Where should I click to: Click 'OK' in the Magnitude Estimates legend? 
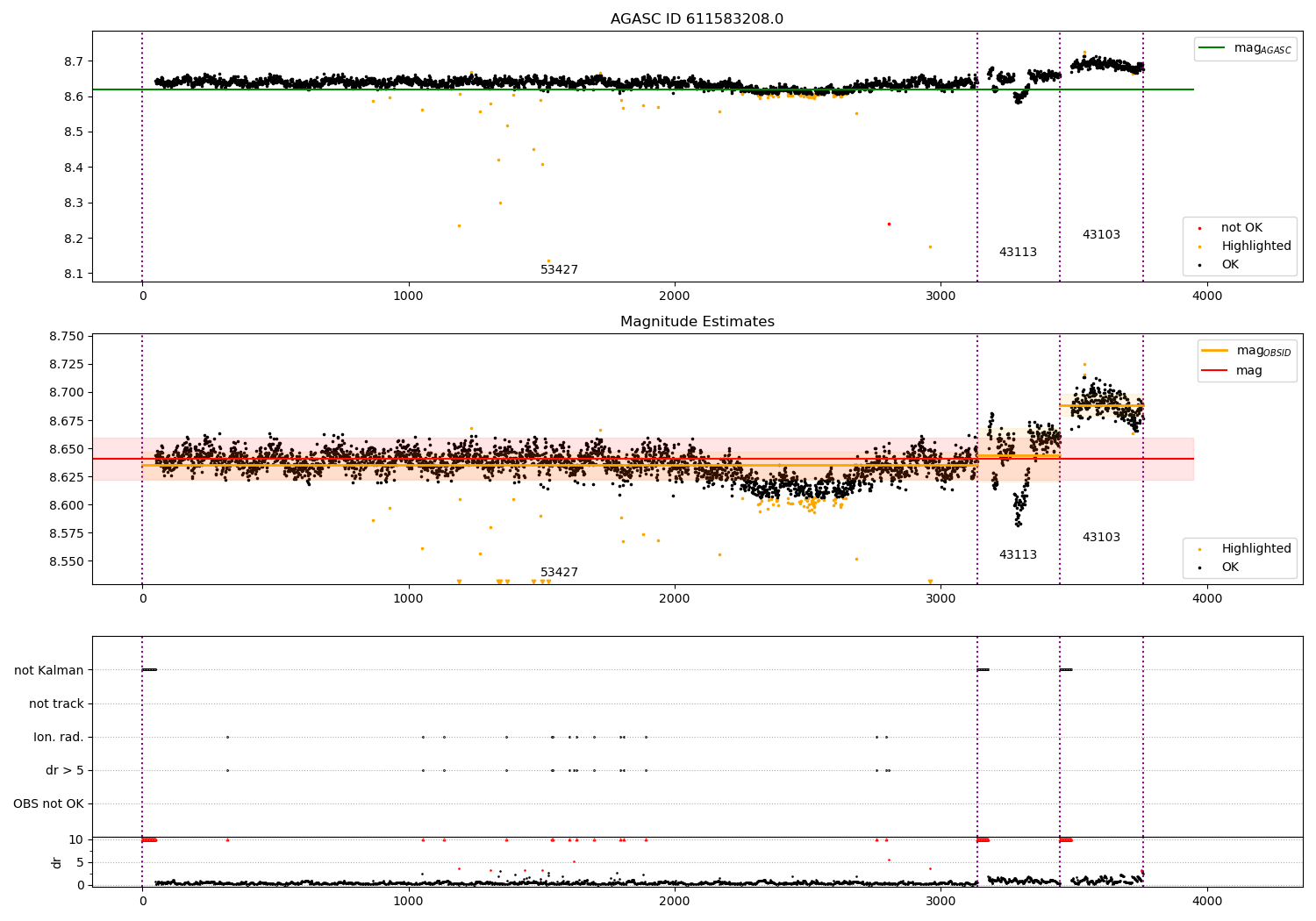(1230, 568)
